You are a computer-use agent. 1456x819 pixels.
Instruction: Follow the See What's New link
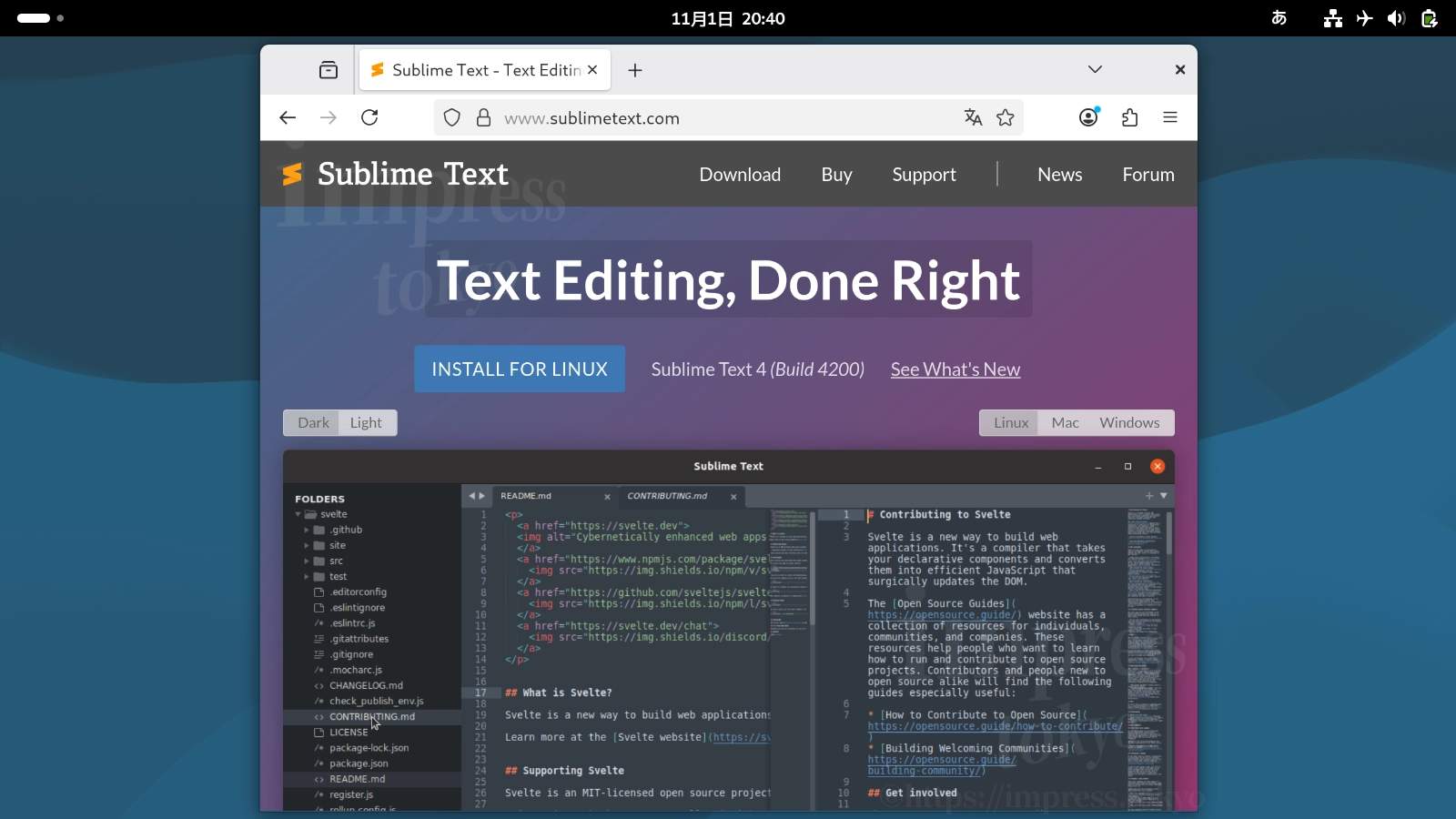955,369
